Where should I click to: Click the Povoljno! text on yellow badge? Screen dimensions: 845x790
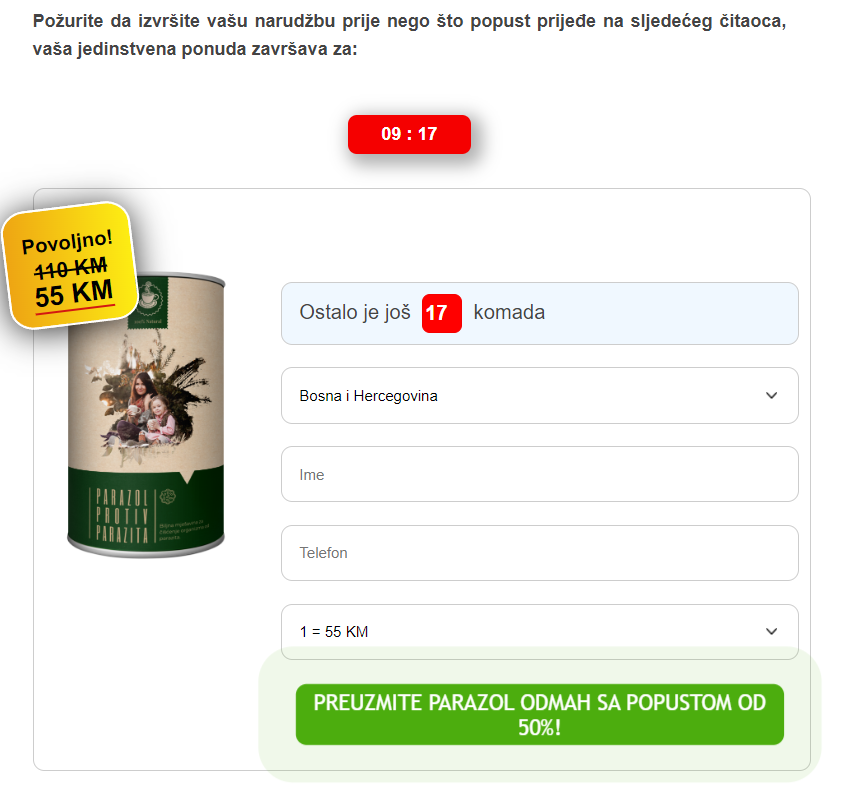point(67,241)
